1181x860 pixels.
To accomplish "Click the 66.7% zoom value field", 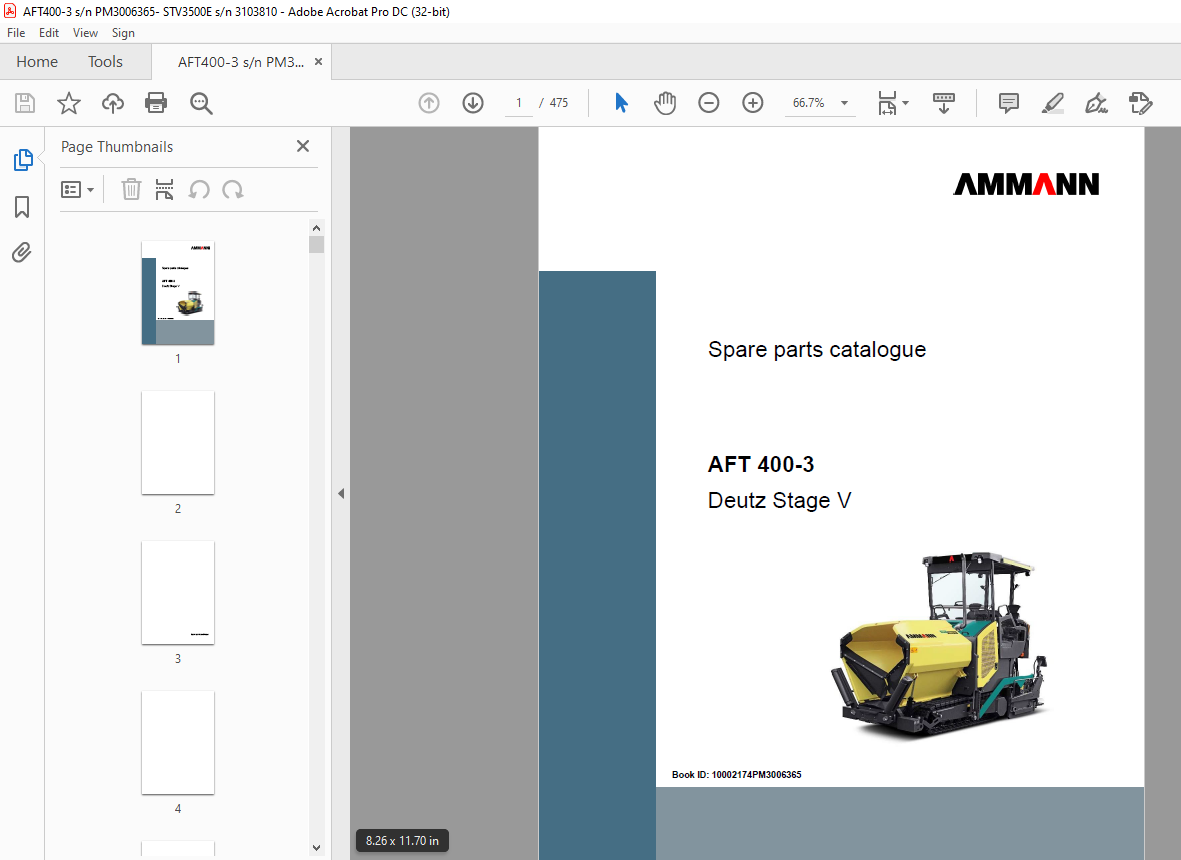I will point(809,103).
